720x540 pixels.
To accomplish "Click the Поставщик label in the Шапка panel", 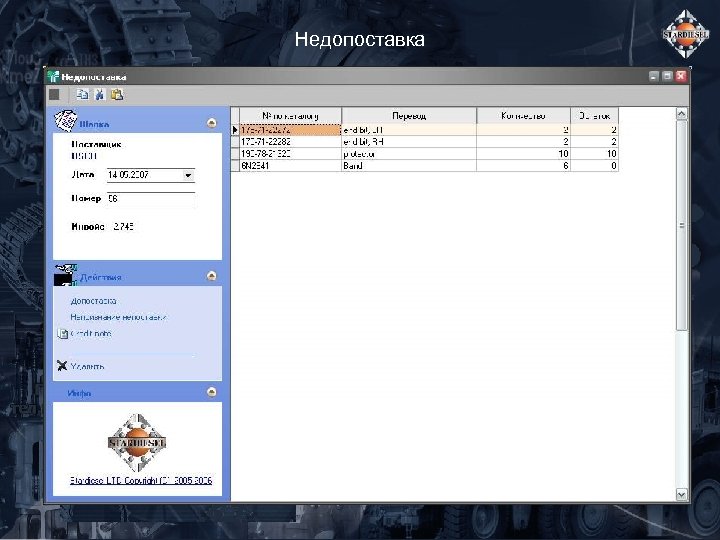I will [96, 144].
